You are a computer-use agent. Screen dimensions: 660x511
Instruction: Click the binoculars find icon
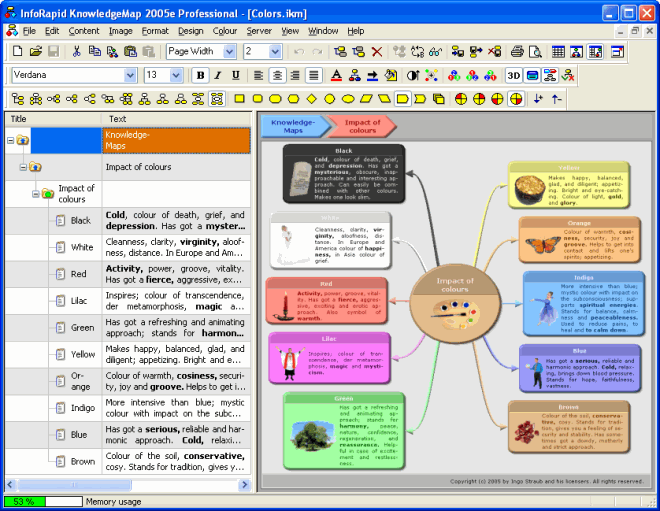point(435,51)
